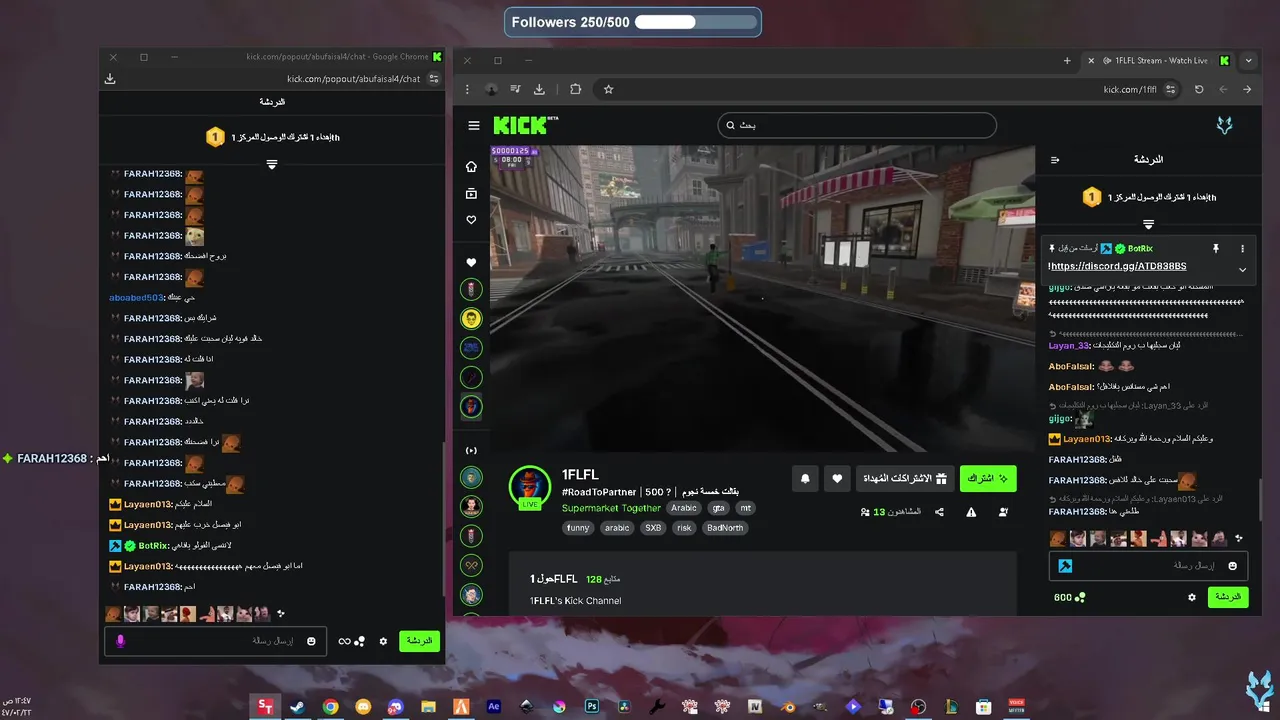
Task: Reload the kick.com/1flfl page
Action: [x=1199, y=89]
